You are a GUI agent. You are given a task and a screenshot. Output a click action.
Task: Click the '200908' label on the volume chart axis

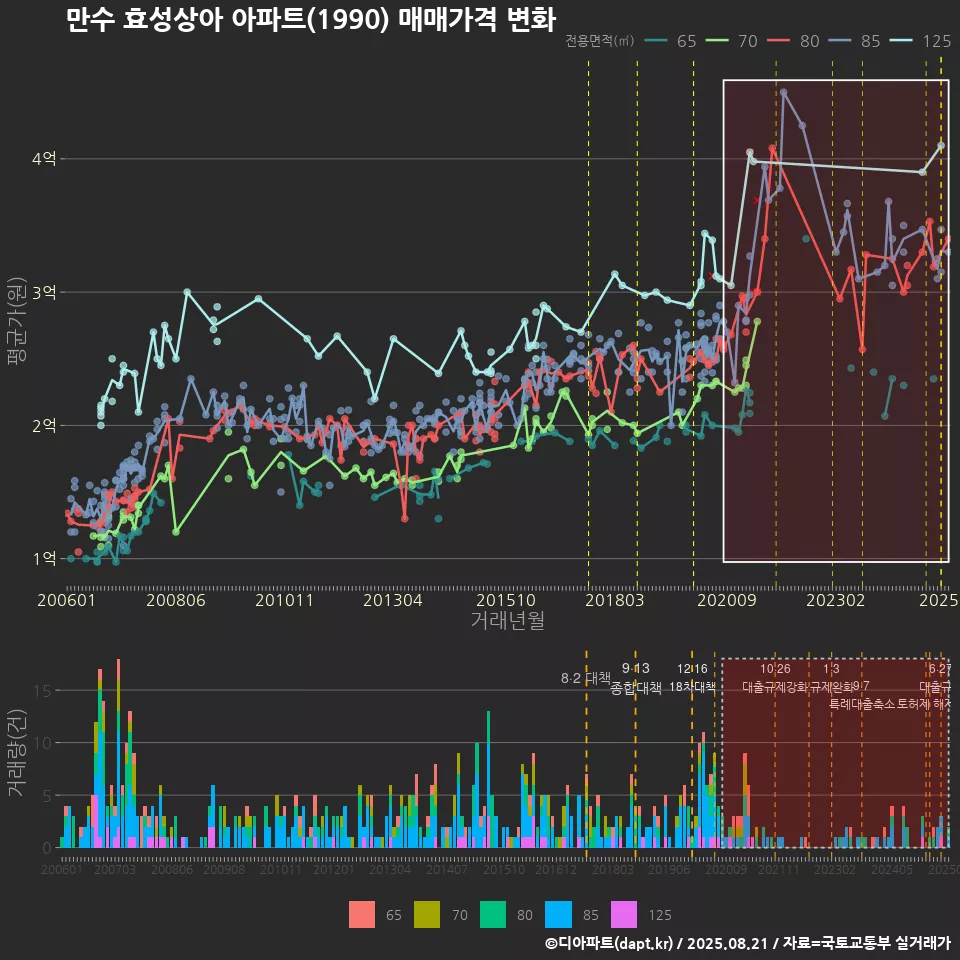coord(224,869)
